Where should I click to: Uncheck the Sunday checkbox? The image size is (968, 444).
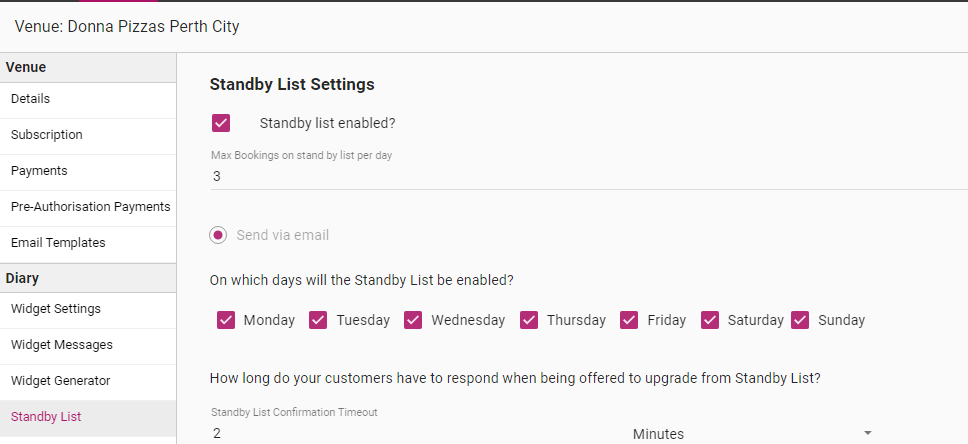(800, 320)
